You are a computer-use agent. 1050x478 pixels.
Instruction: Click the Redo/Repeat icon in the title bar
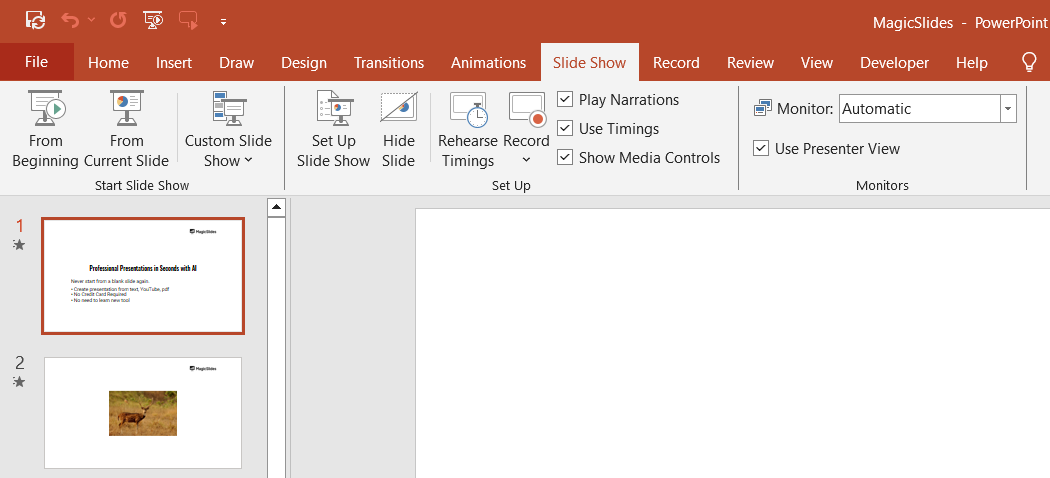[x=118, y=19]
